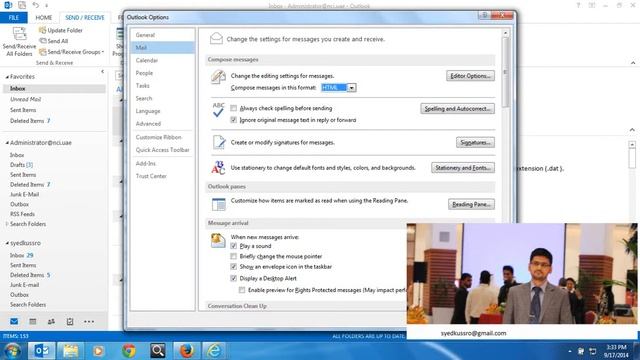640x360 pixels.
Task: Open Calendar view icon in navigation bar
Action: (x=33, y=322)
